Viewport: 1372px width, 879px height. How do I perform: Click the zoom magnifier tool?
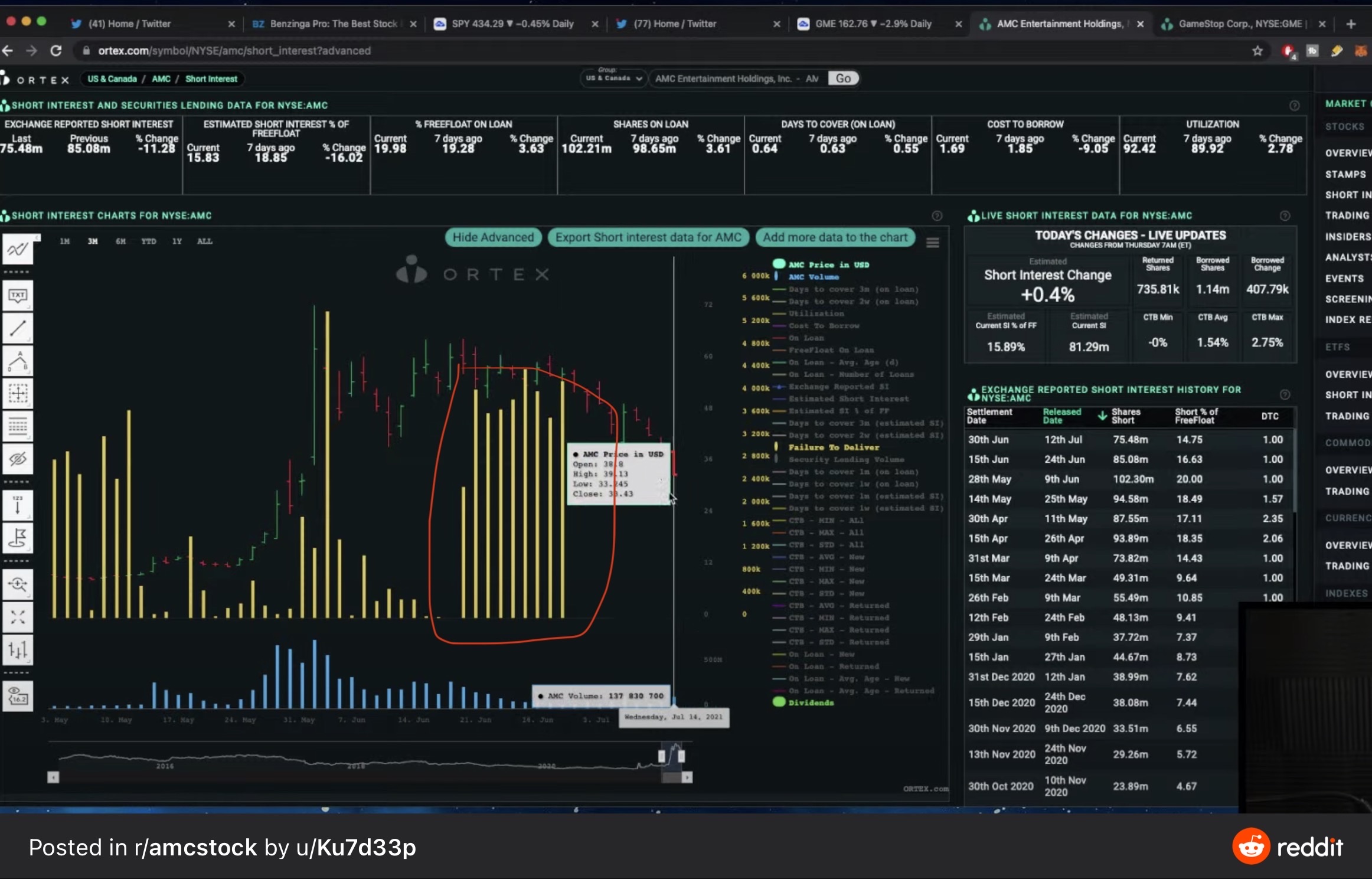pos(18,584)
